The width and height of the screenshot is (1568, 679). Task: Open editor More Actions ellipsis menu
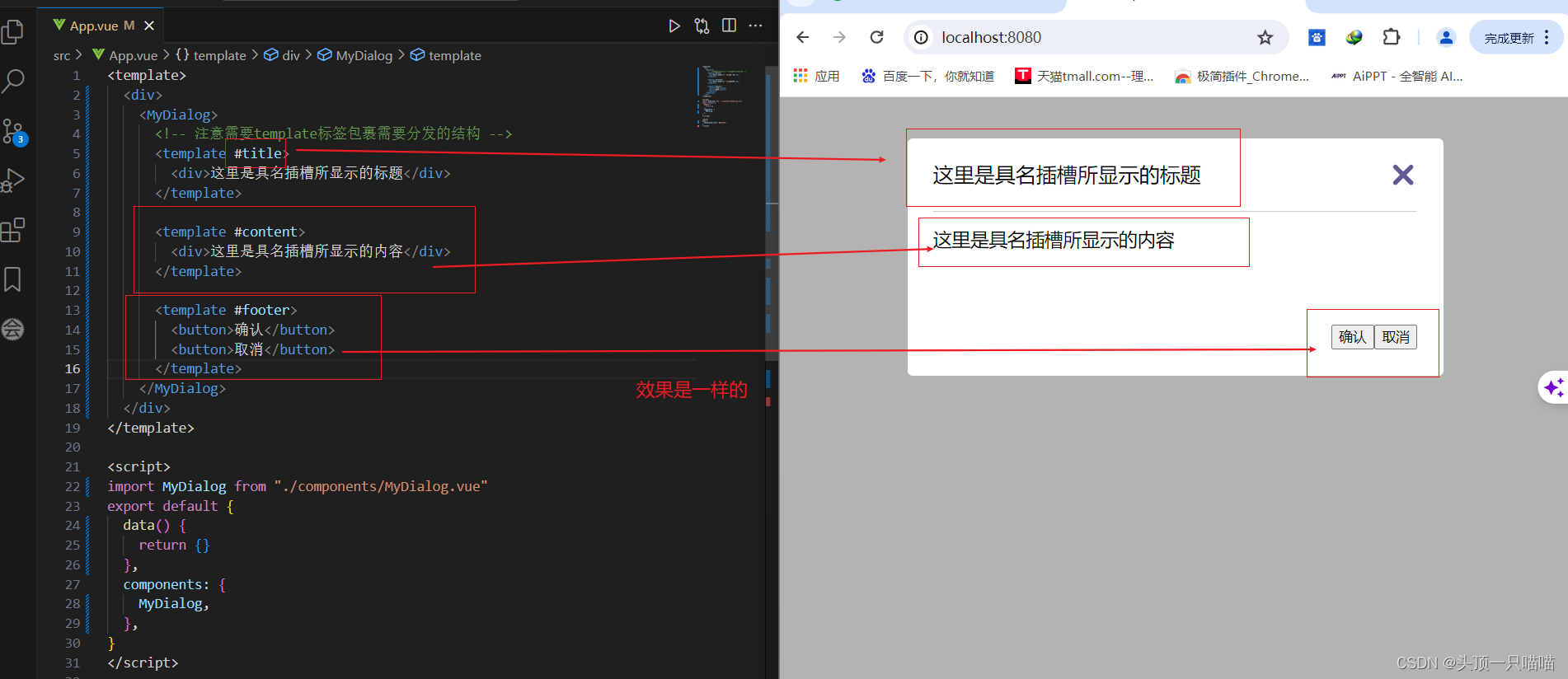[755, 26]
